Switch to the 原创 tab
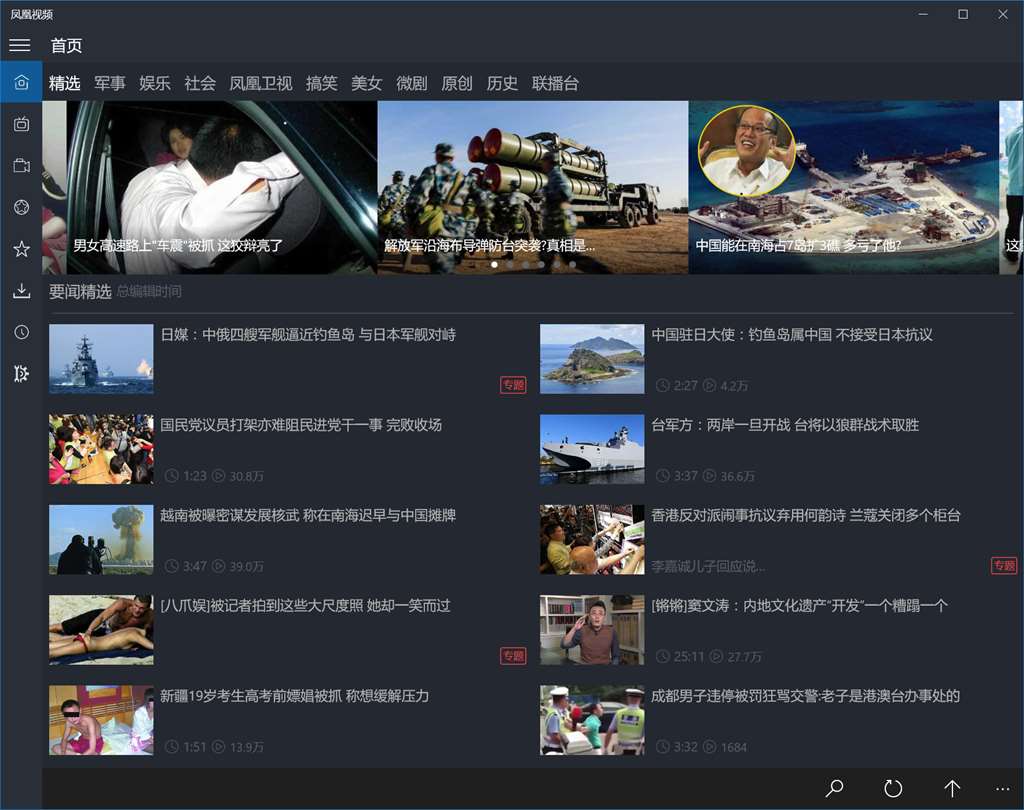This screenshot has width=1024, height=810. click(x=456, y=84)
